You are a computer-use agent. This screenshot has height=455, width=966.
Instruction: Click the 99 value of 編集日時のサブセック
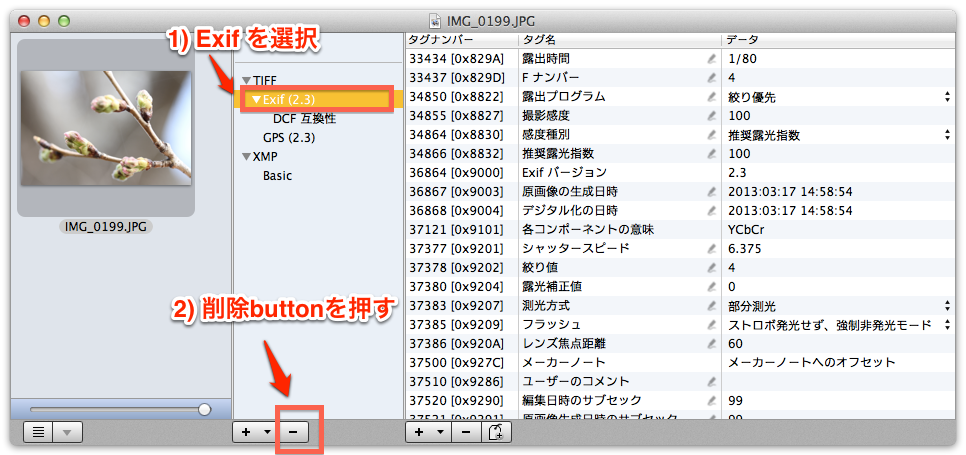click(x=735, y=401)
